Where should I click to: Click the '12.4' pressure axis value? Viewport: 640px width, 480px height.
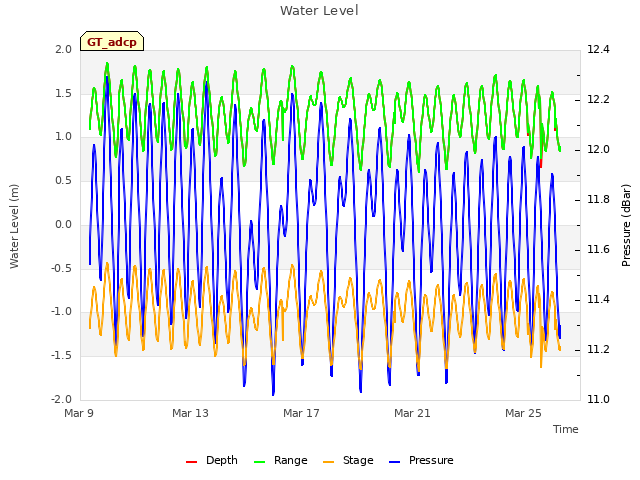[598, 49]
